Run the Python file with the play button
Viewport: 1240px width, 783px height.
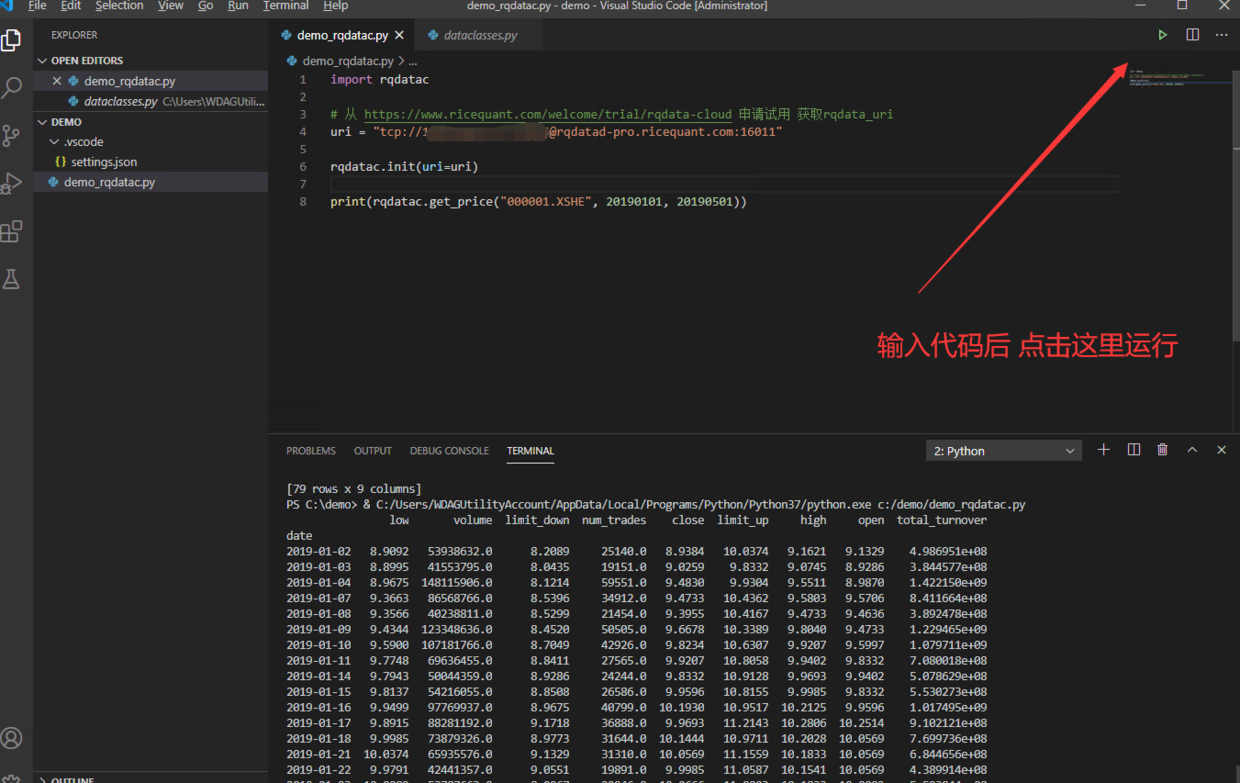[1162, 33]
